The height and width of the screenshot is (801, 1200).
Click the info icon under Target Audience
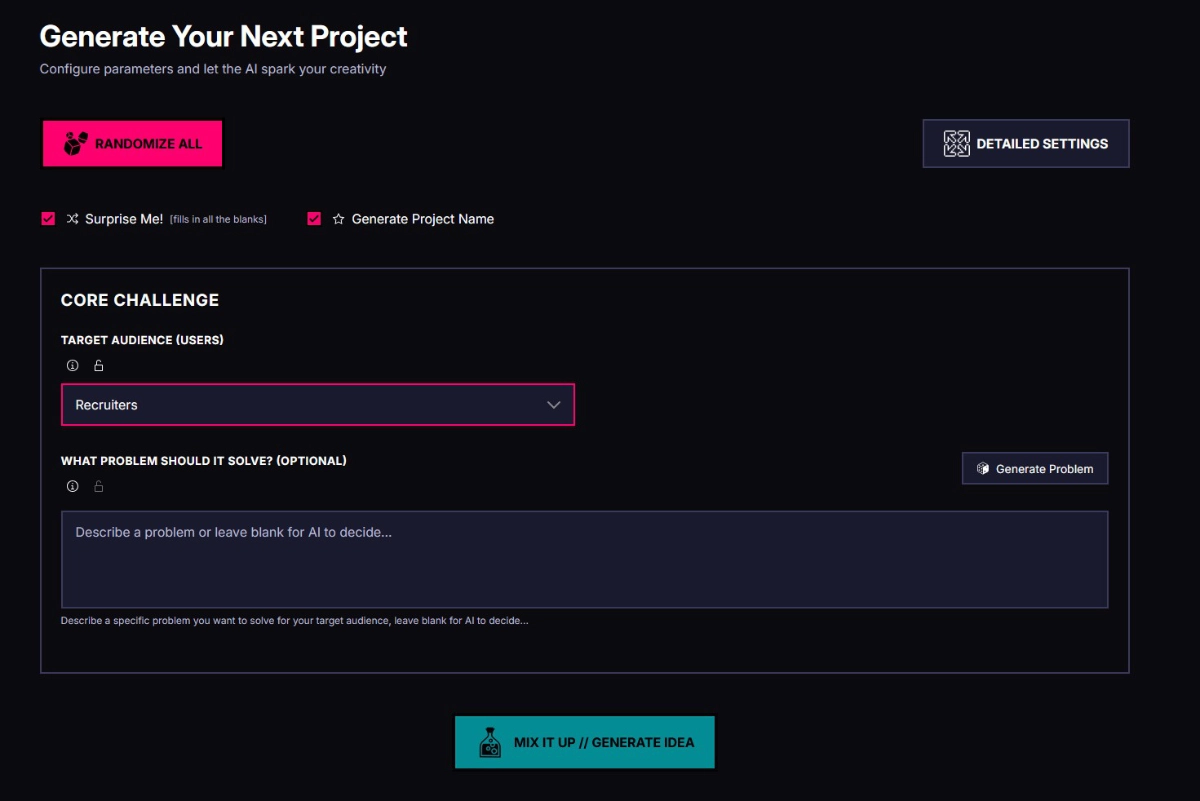[72, 366]
